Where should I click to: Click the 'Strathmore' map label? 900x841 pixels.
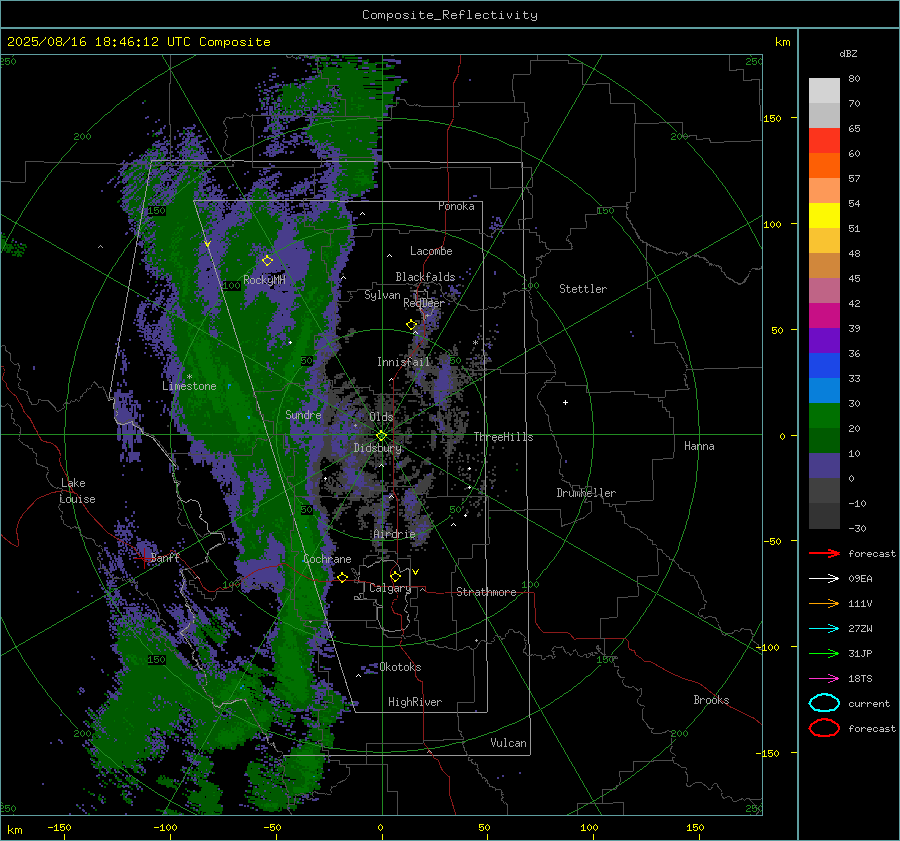click(486, 592)
